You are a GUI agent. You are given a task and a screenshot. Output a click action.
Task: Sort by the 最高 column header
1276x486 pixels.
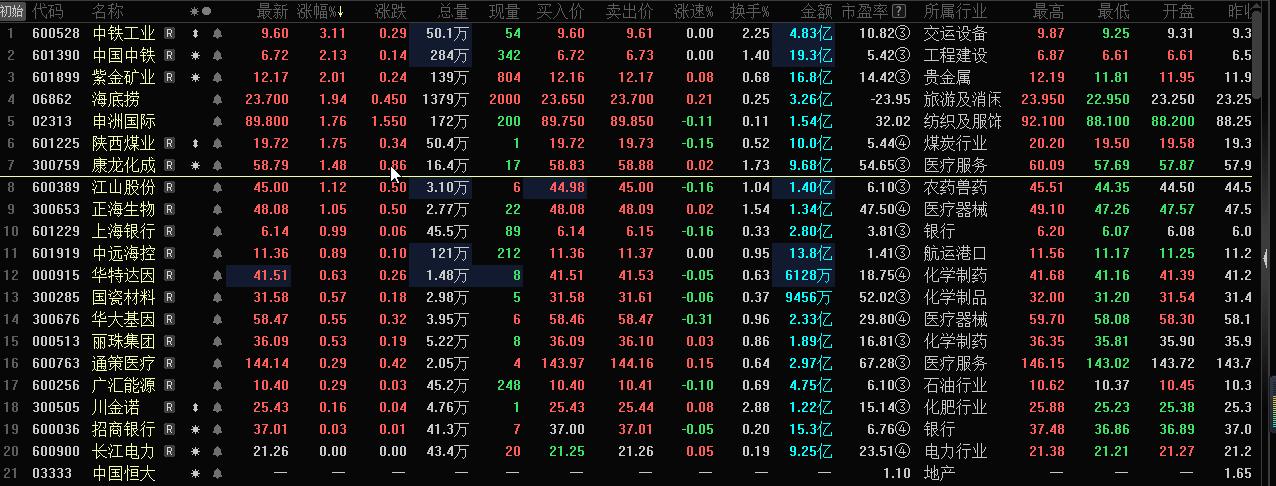pos(1048,12)
